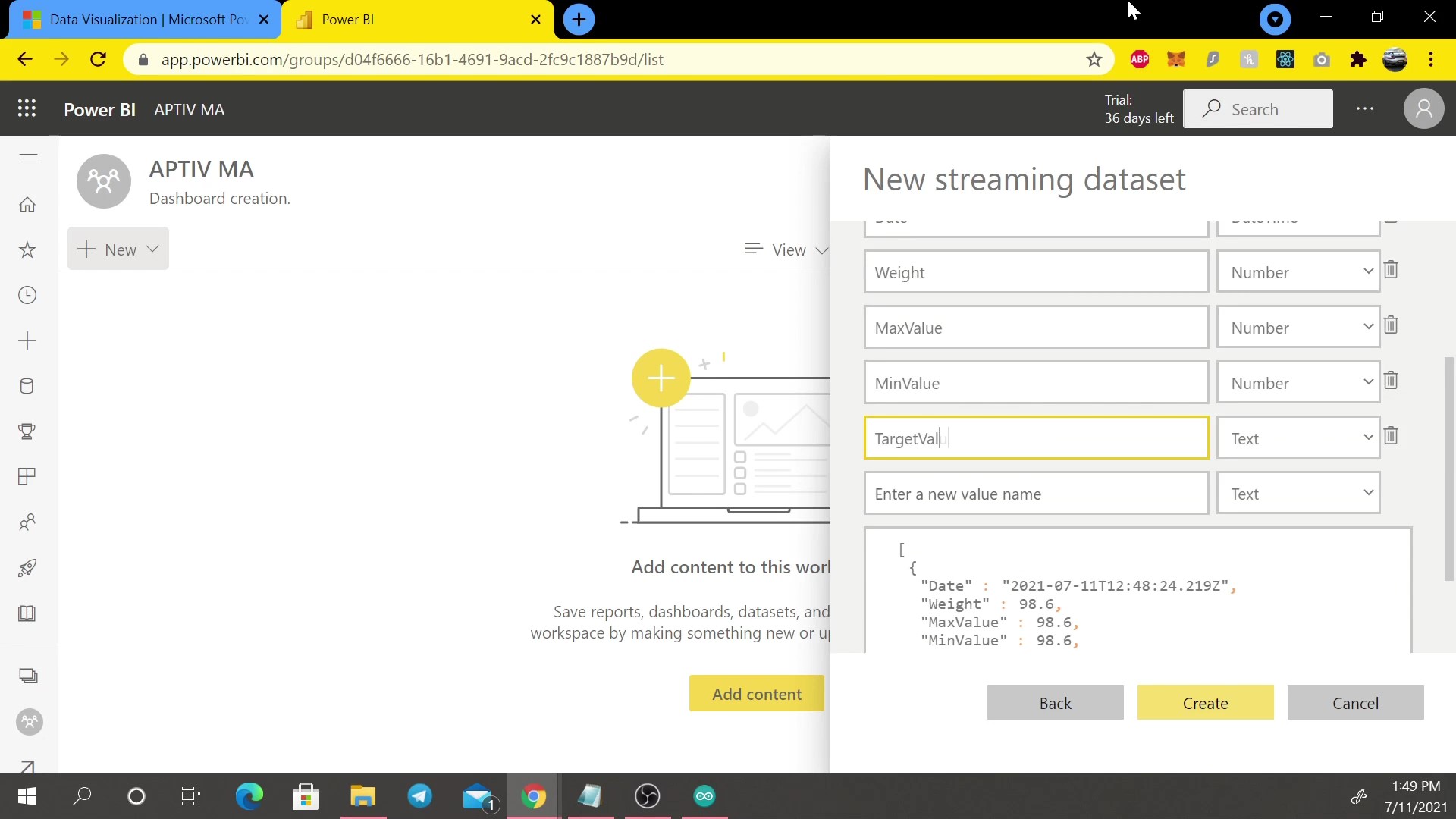Open the Workspaces stacked icon
Viewport: 1456px width, 819px height.
[27, 675]
